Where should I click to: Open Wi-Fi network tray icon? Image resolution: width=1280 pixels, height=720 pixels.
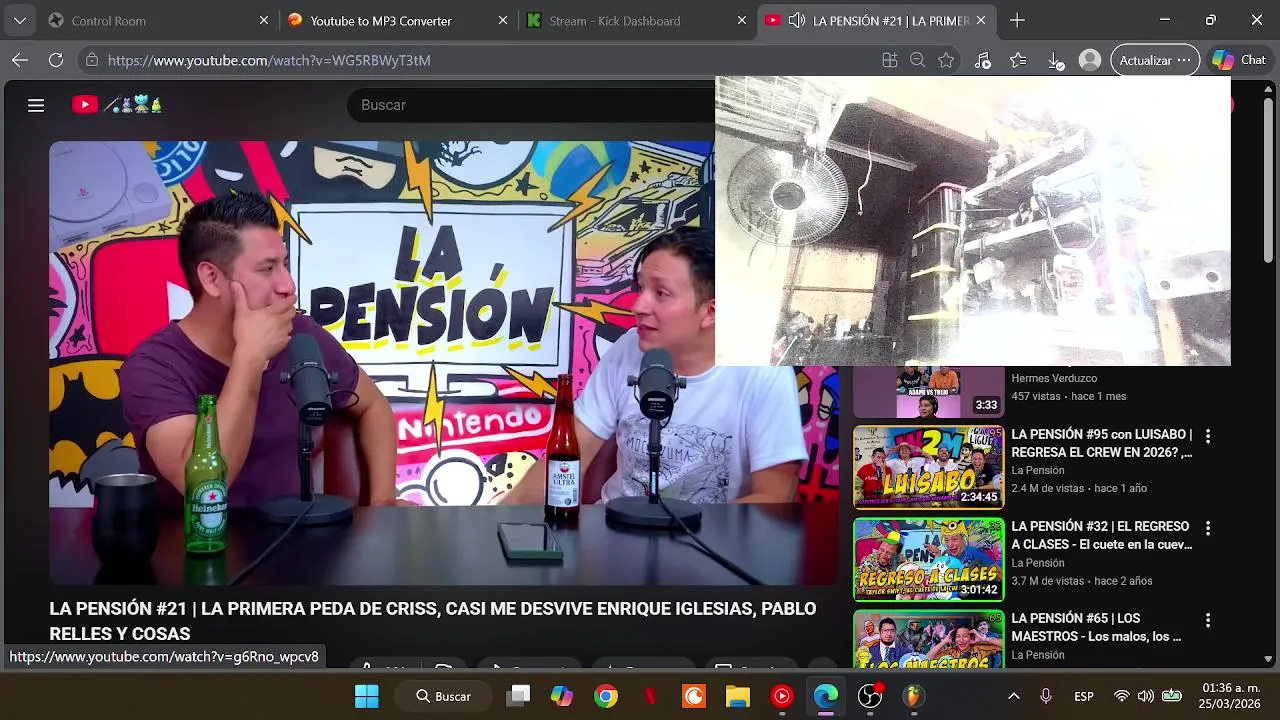coord(1122,696)
